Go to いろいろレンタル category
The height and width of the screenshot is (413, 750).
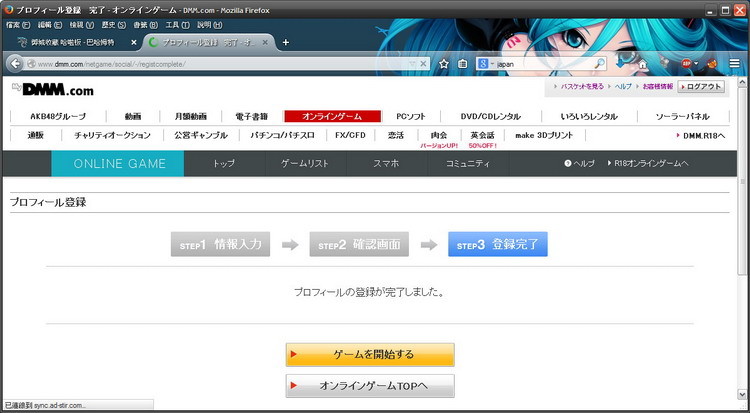point(589,116)
